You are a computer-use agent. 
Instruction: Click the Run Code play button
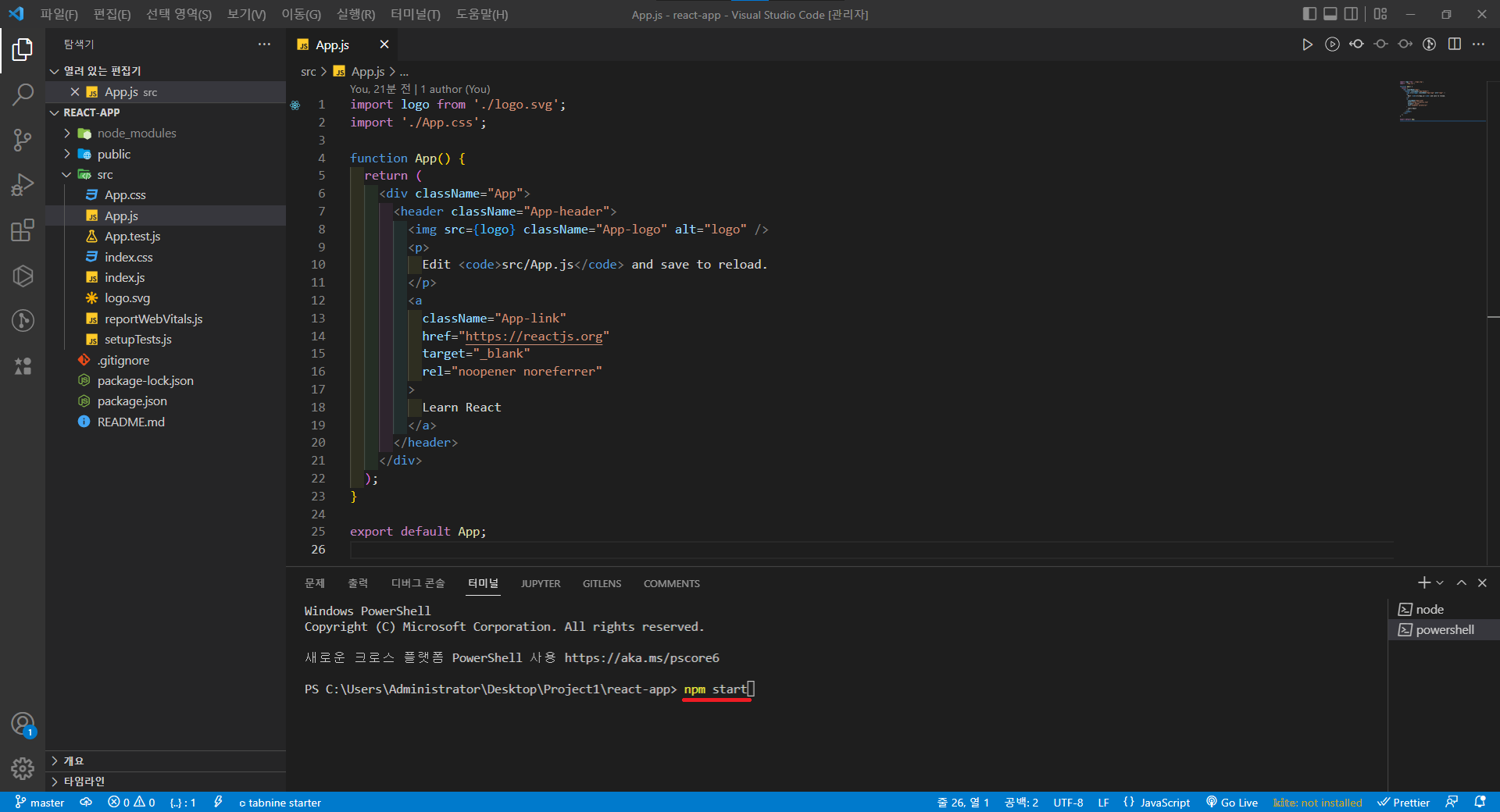(x=1307, y=45)
